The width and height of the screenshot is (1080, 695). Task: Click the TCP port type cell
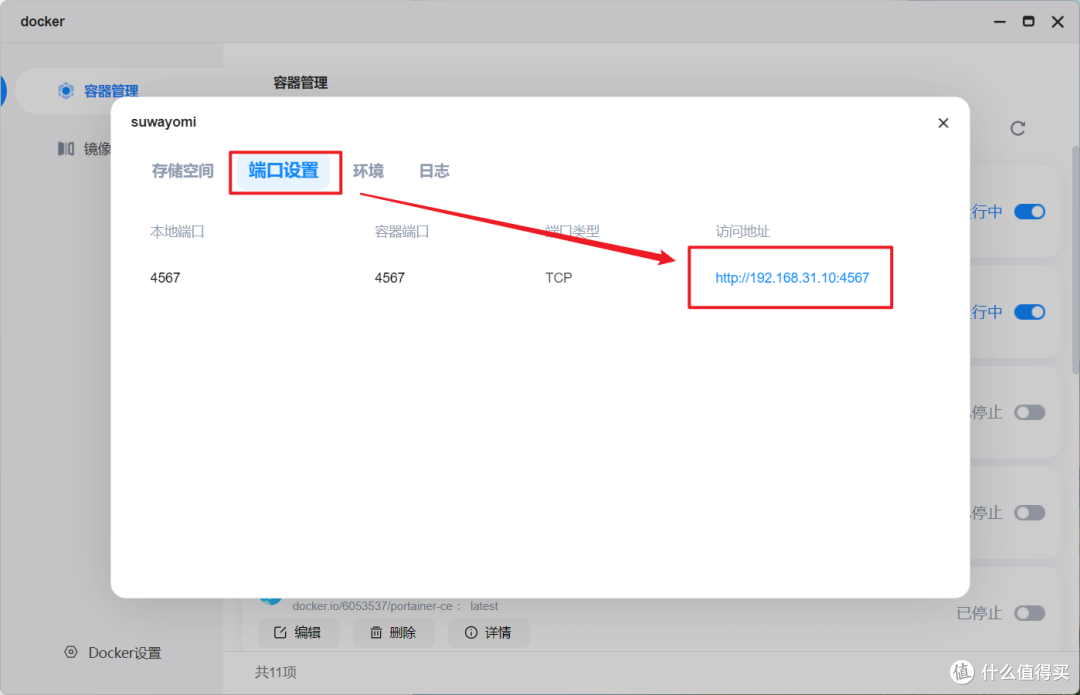559,278
